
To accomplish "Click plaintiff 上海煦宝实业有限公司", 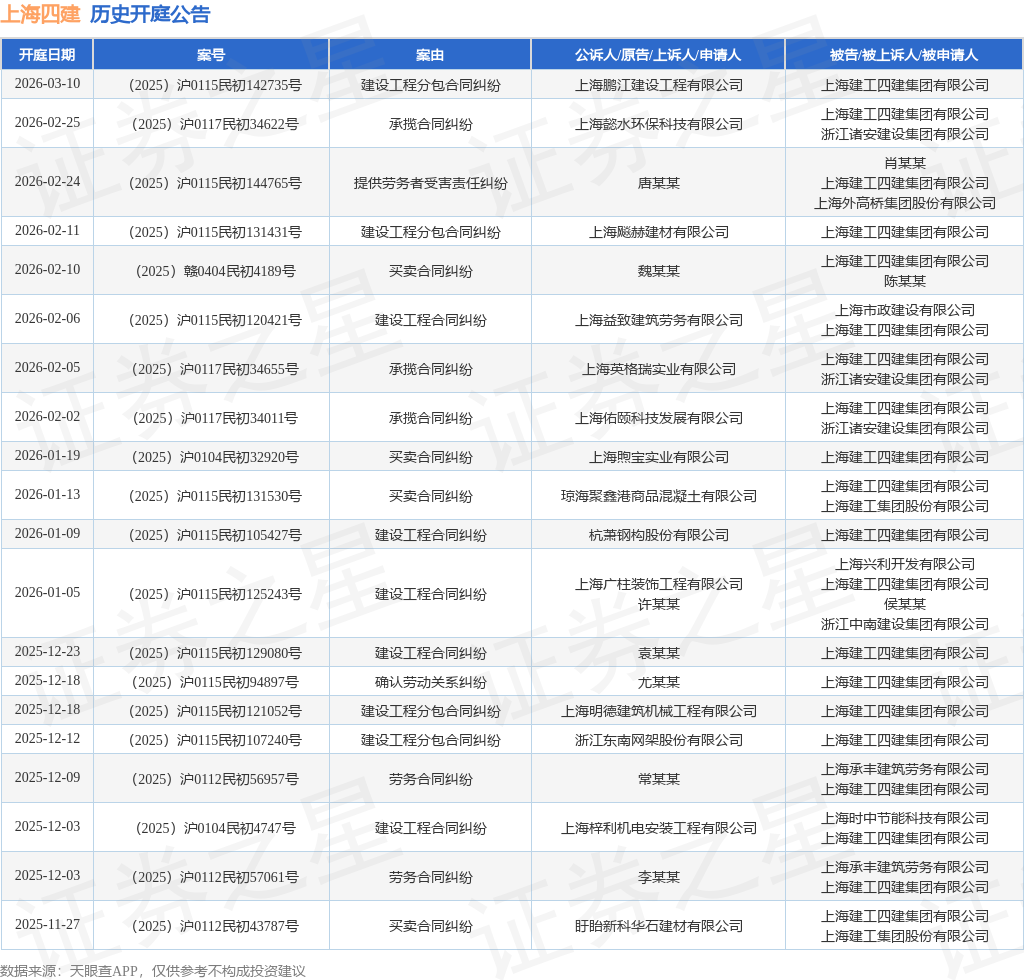I will click(x=658, y=457).
